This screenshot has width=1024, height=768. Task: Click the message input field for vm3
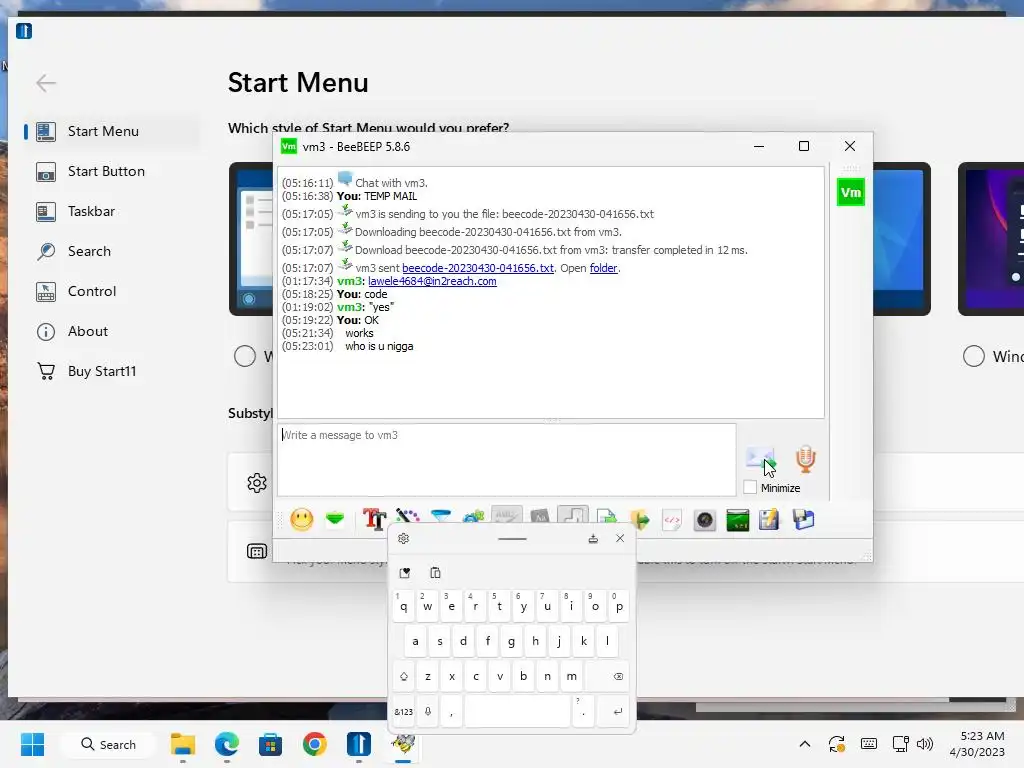(507, 460)
